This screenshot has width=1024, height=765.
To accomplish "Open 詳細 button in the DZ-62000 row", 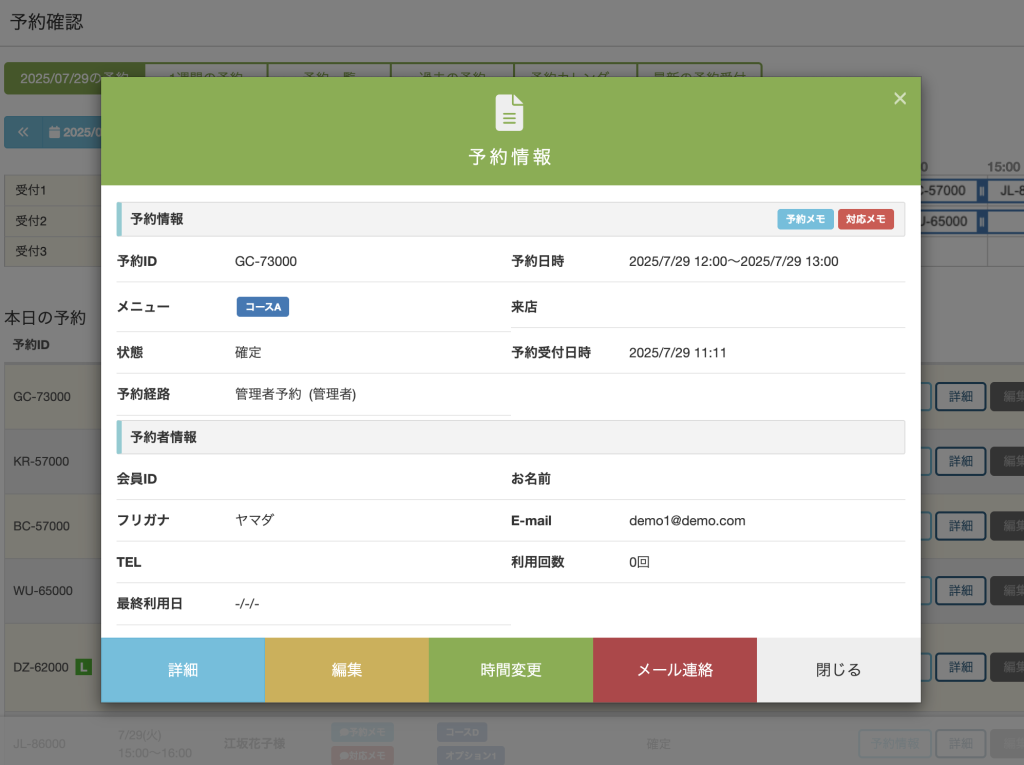I will point(961,667).
